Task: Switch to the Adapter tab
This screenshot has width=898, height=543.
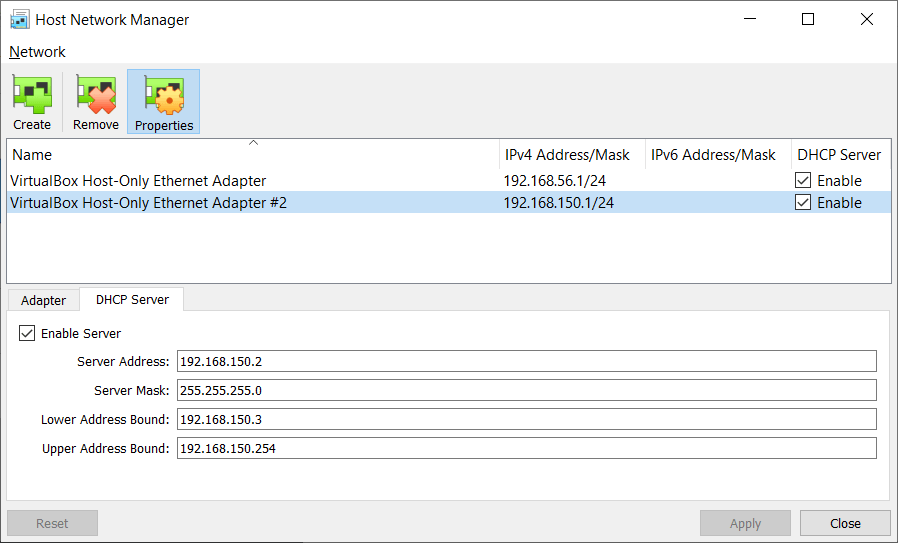Action: pos(44,300)
